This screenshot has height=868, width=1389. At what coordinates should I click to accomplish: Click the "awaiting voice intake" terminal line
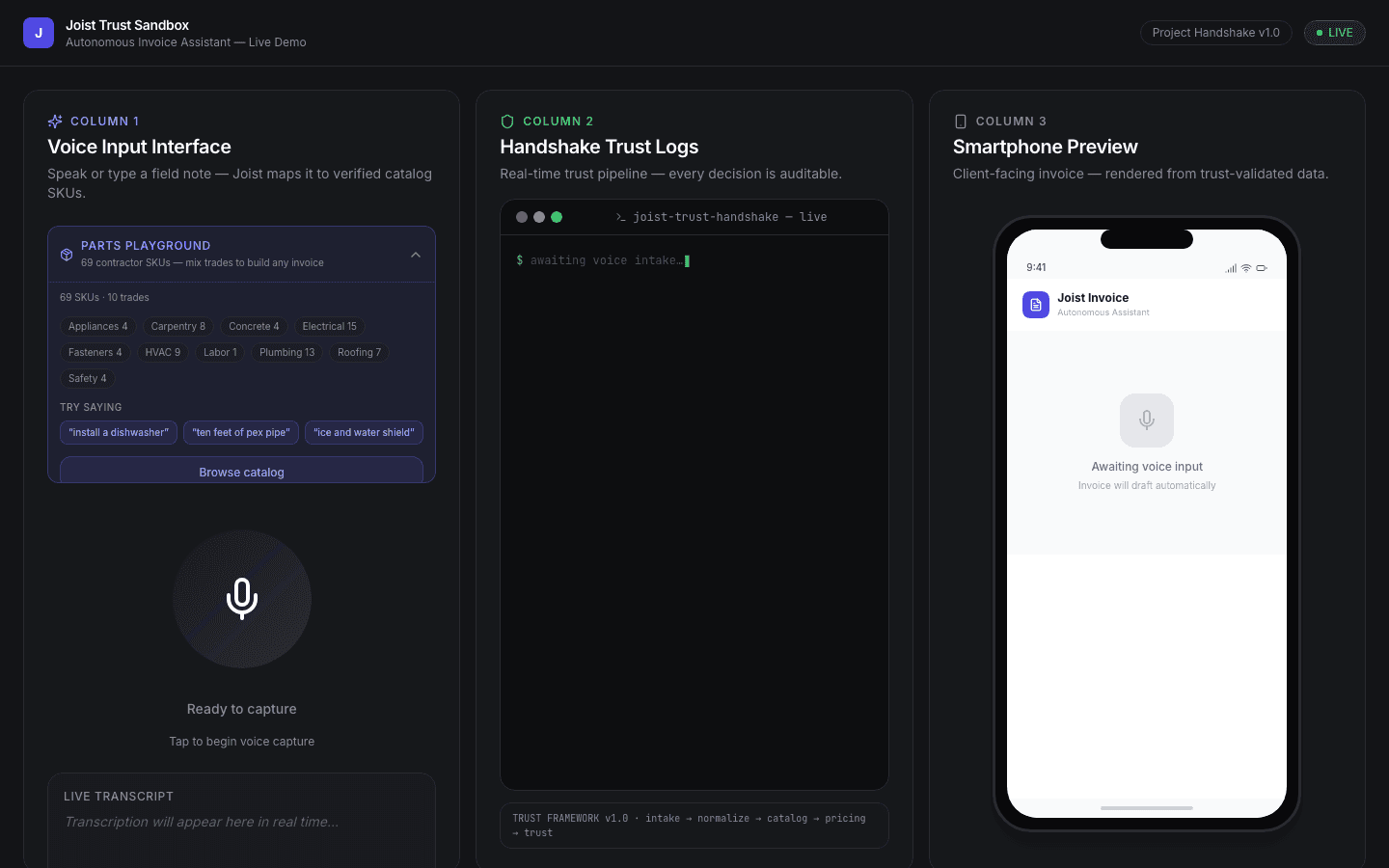[603, 260]
